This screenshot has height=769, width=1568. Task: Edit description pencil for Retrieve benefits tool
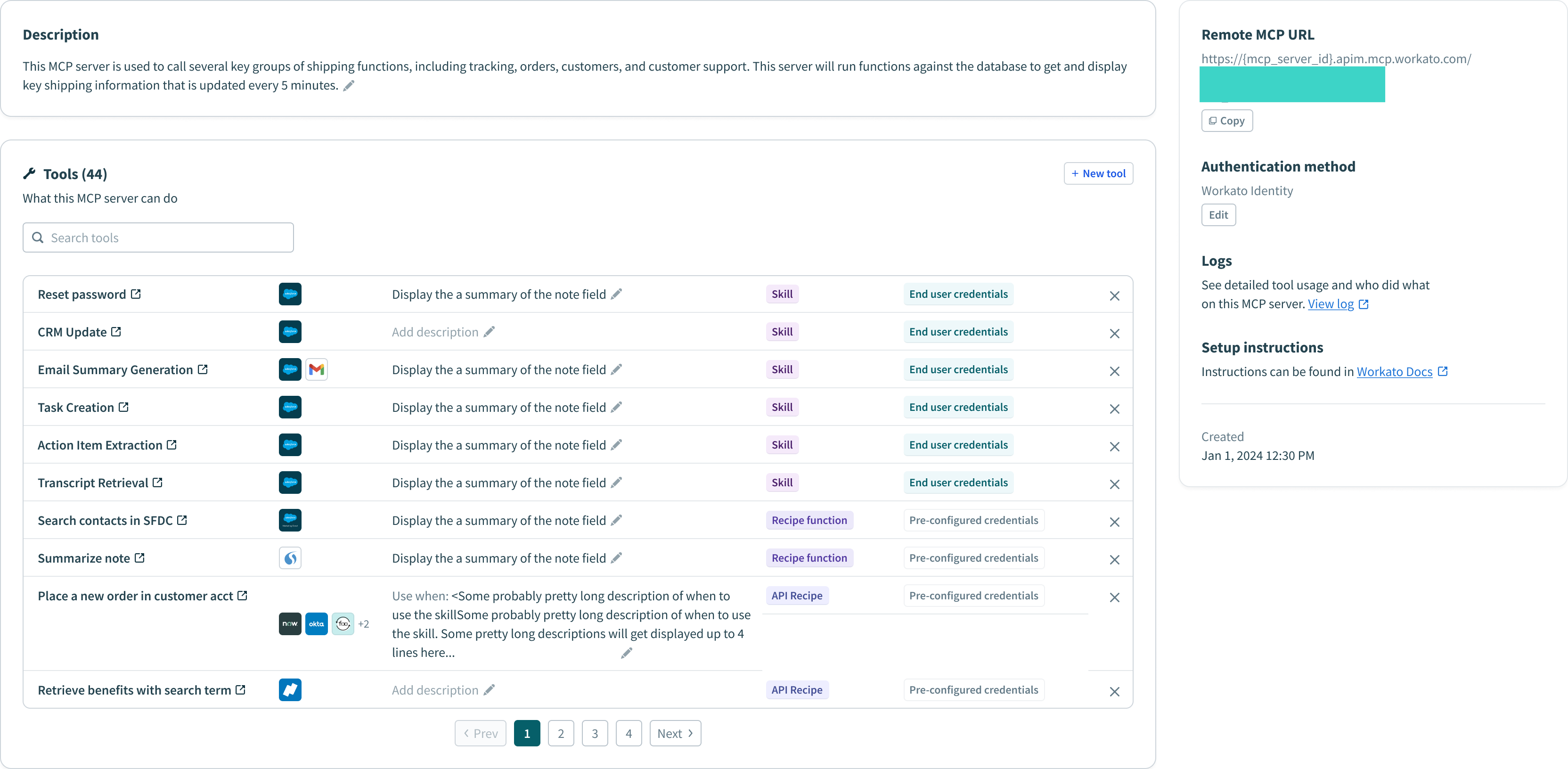[490, 690]
